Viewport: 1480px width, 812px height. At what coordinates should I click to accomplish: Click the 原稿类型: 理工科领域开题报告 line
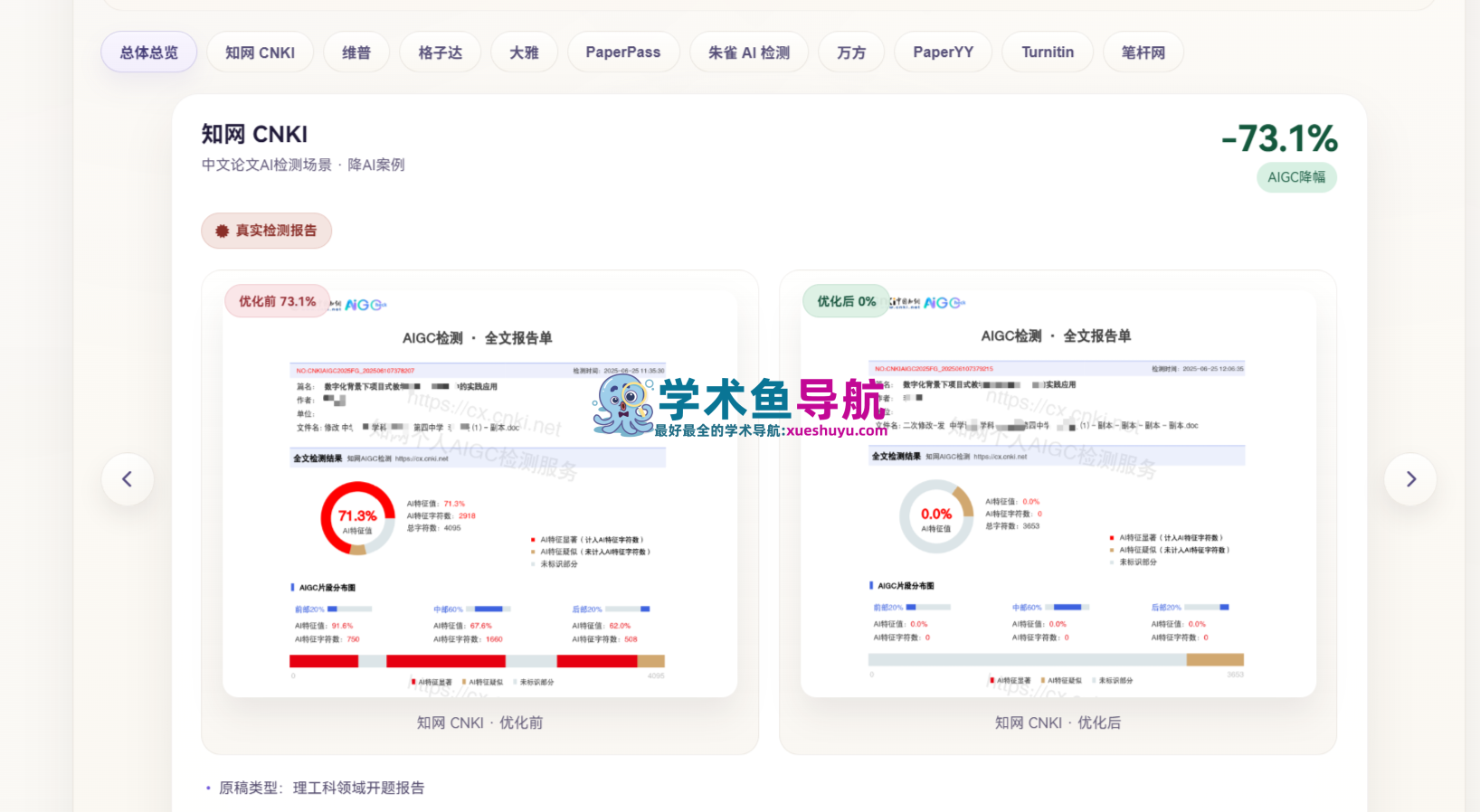[x=322, y=788]
